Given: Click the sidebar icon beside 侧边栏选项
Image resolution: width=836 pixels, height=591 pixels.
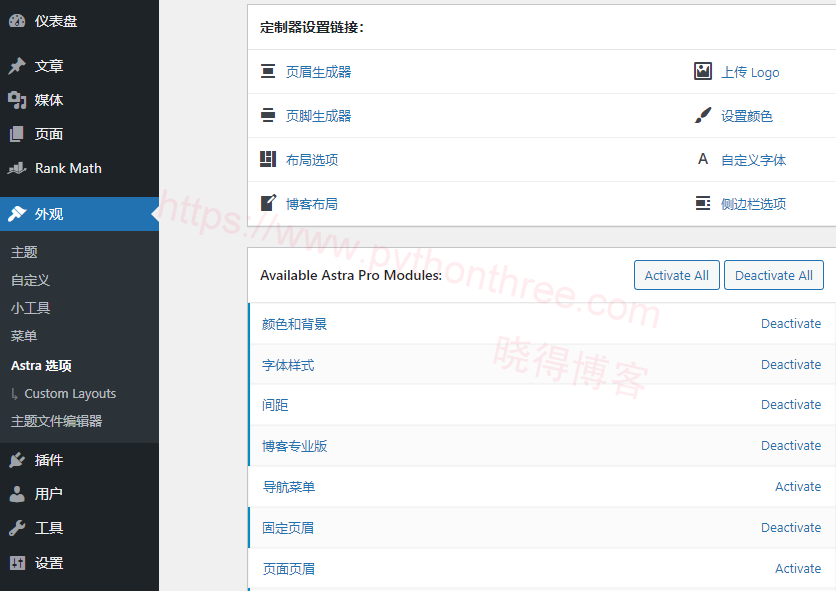Looking at the screenshot, I should 703,203.
